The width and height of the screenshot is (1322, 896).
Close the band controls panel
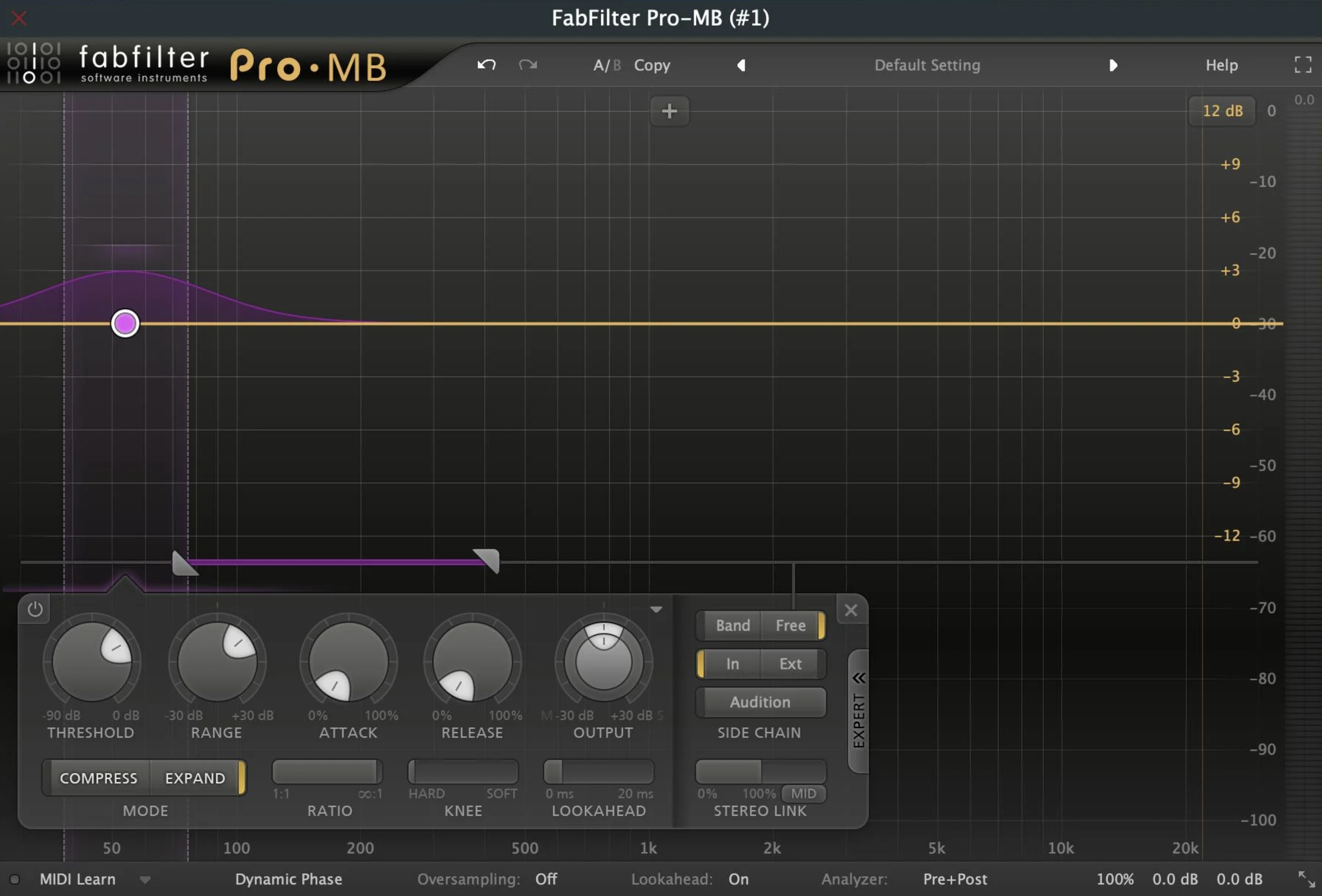coord(850,610)
